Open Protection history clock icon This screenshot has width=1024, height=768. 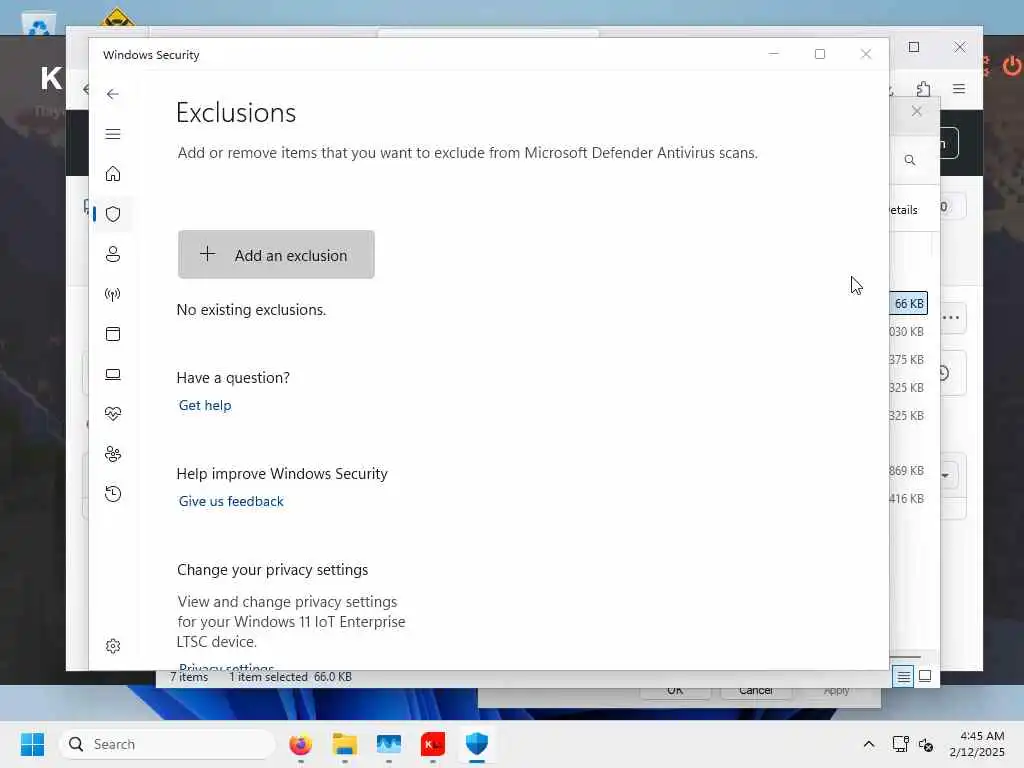tap(112, 494)
